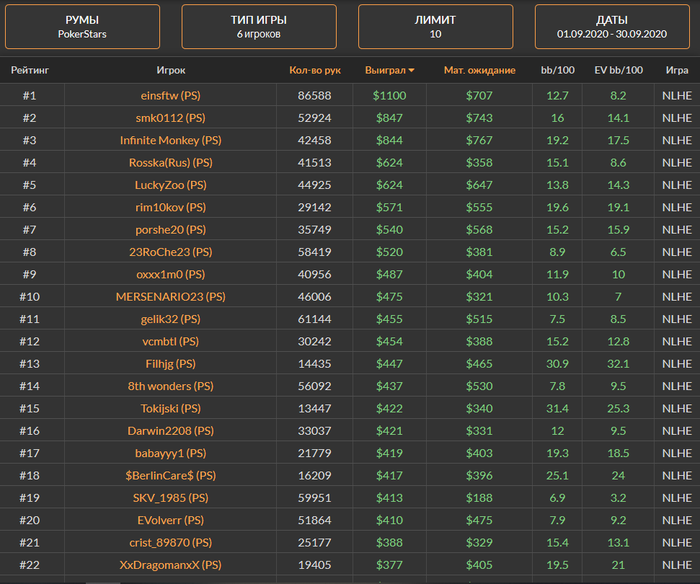Click NLHE in XxDragomanxX row

click(x=677, y=564)
